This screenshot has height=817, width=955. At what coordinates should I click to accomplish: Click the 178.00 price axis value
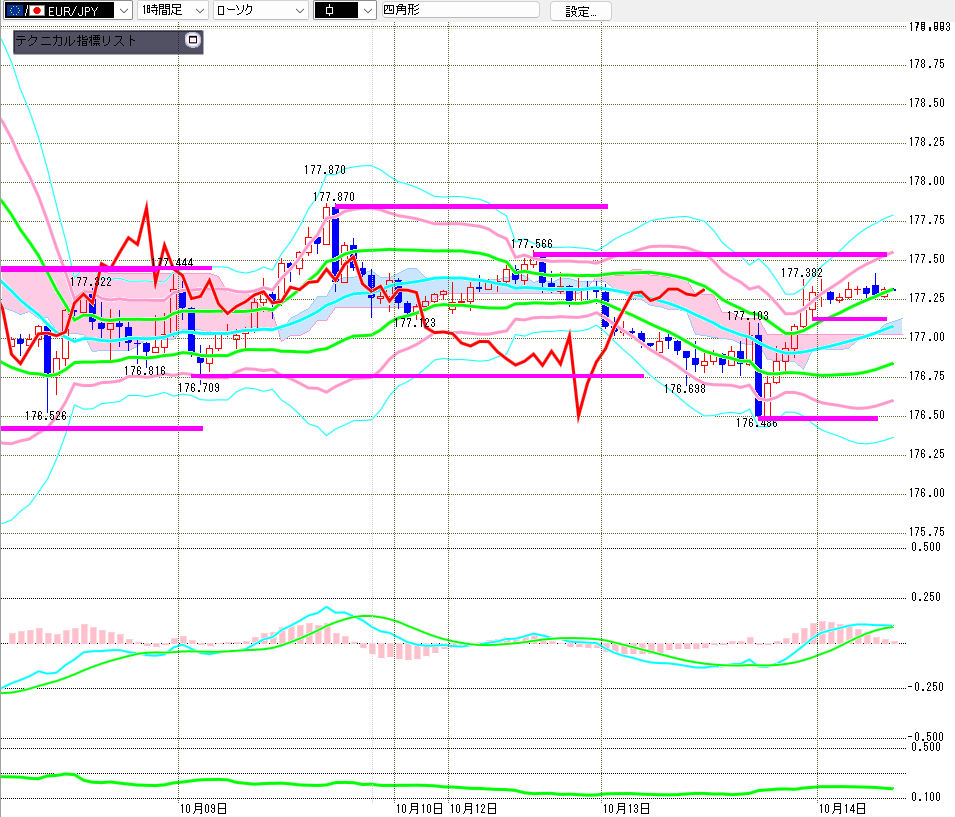click(926, 181)
